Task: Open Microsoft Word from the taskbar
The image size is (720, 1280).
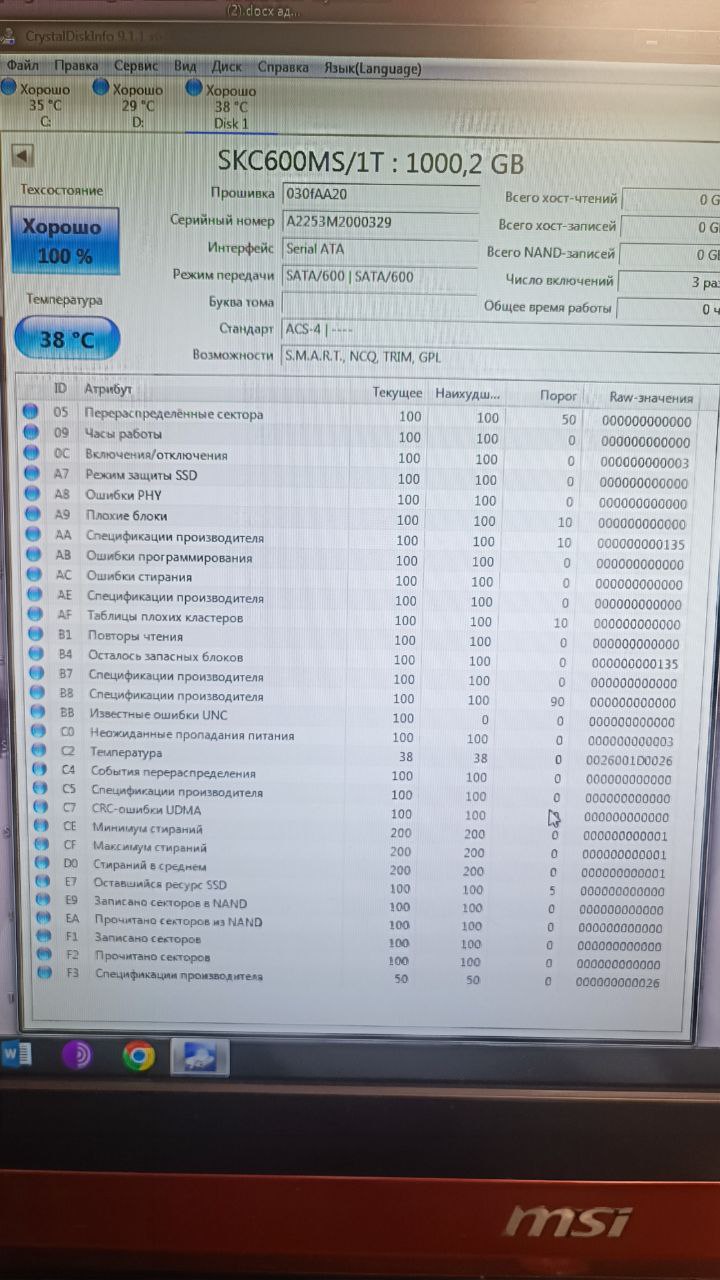Action: point(18,1054)
